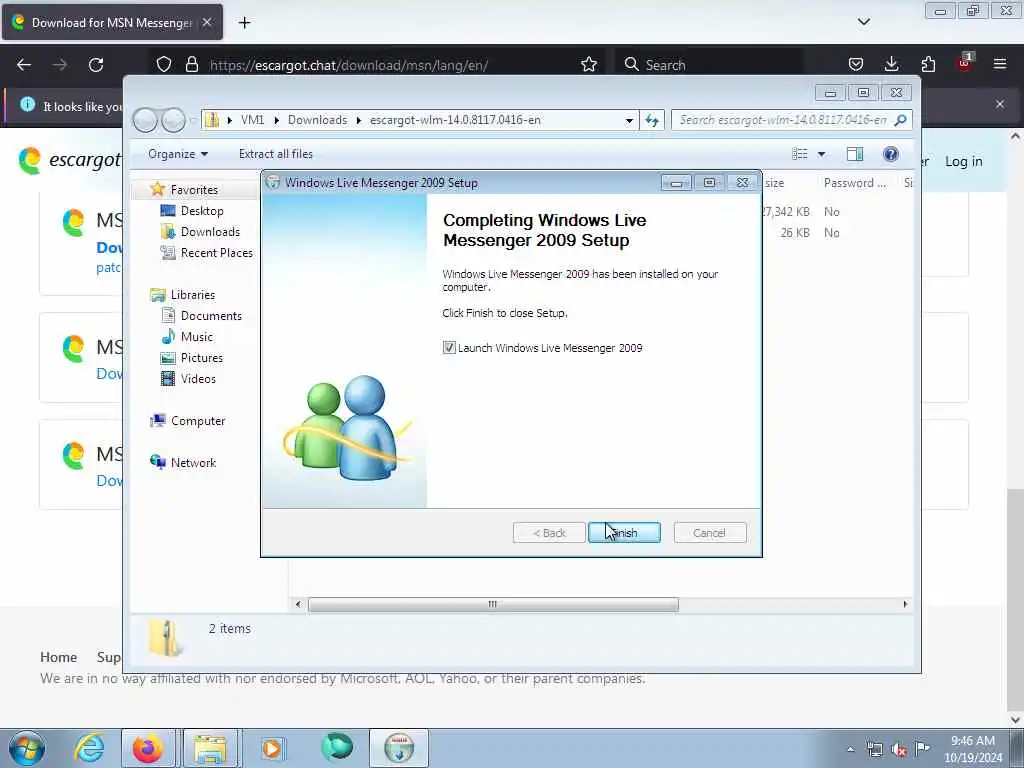
Task: Click the Explorer search magnifier icon
Action: pyautogui.click(x=901, y=120)
